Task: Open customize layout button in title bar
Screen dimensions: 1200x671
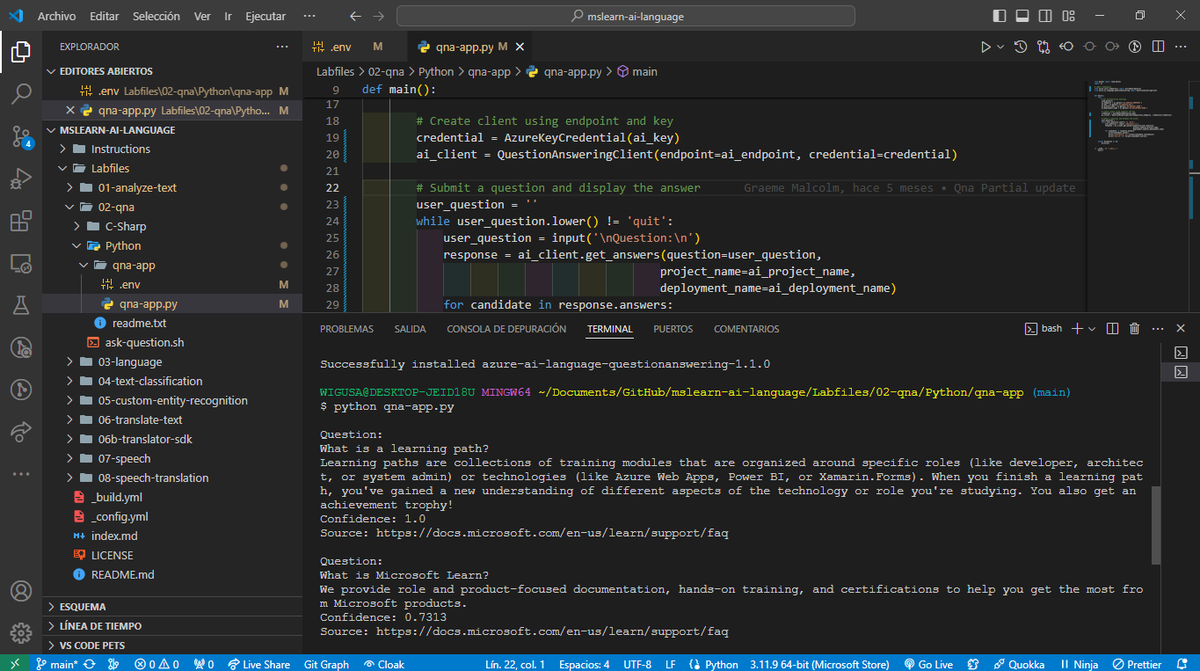Action: (x=1069, y=16)
